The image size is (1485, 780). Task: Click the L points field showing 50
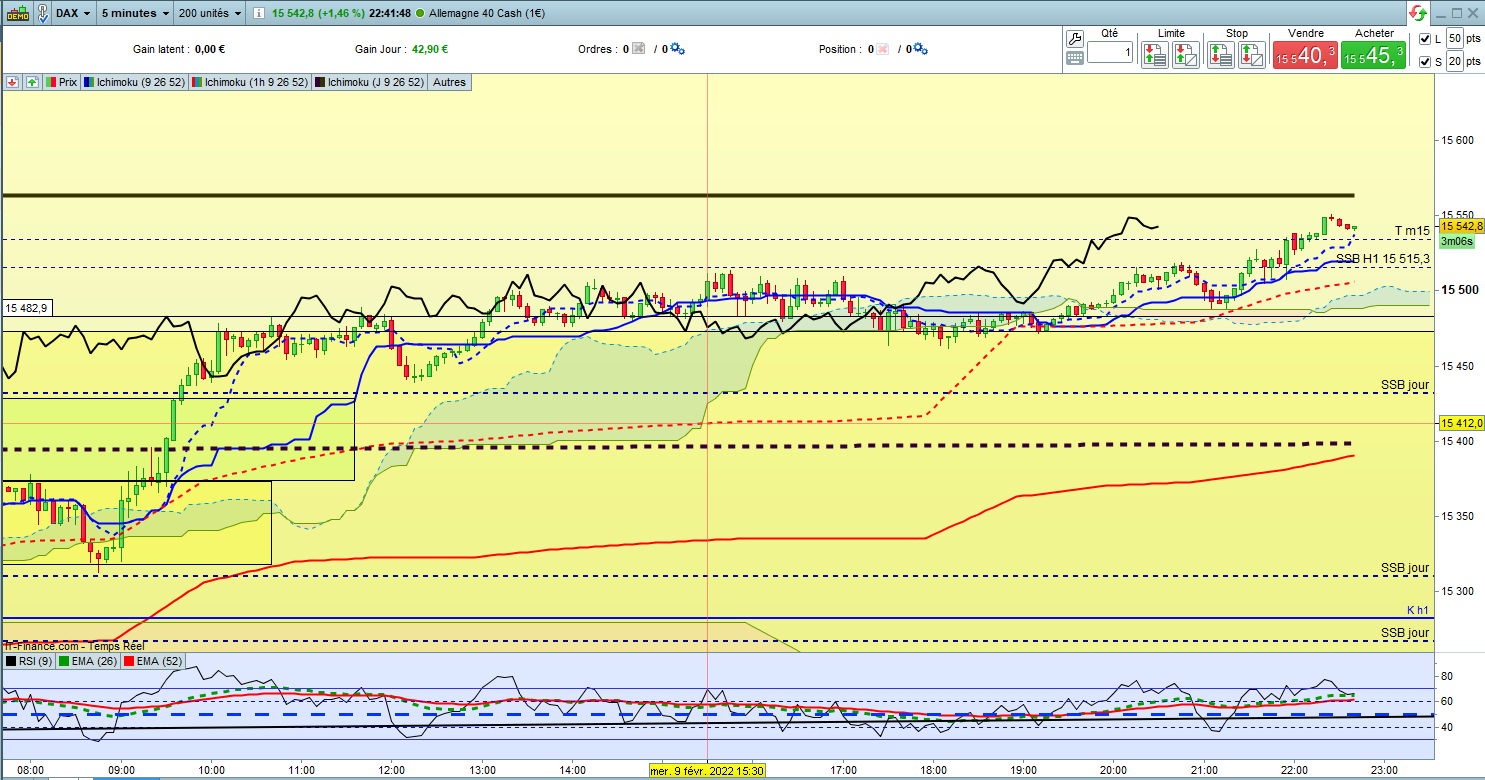click(x=1455, y=38)
